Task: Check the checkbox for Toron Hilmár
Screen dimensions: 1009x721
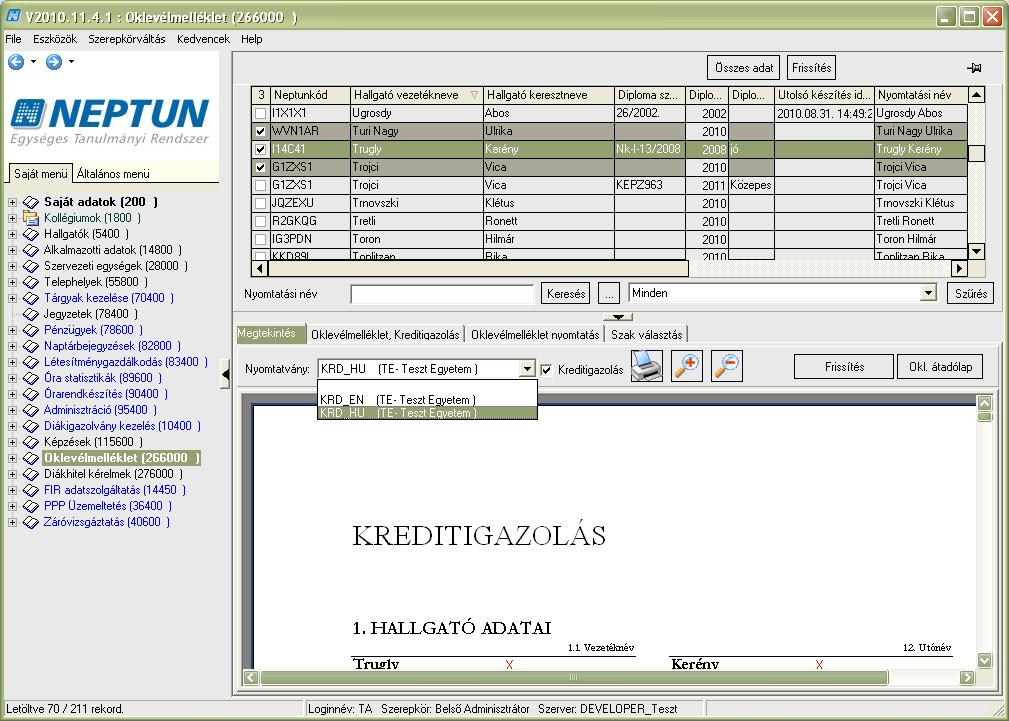Action: coord(260,239)
